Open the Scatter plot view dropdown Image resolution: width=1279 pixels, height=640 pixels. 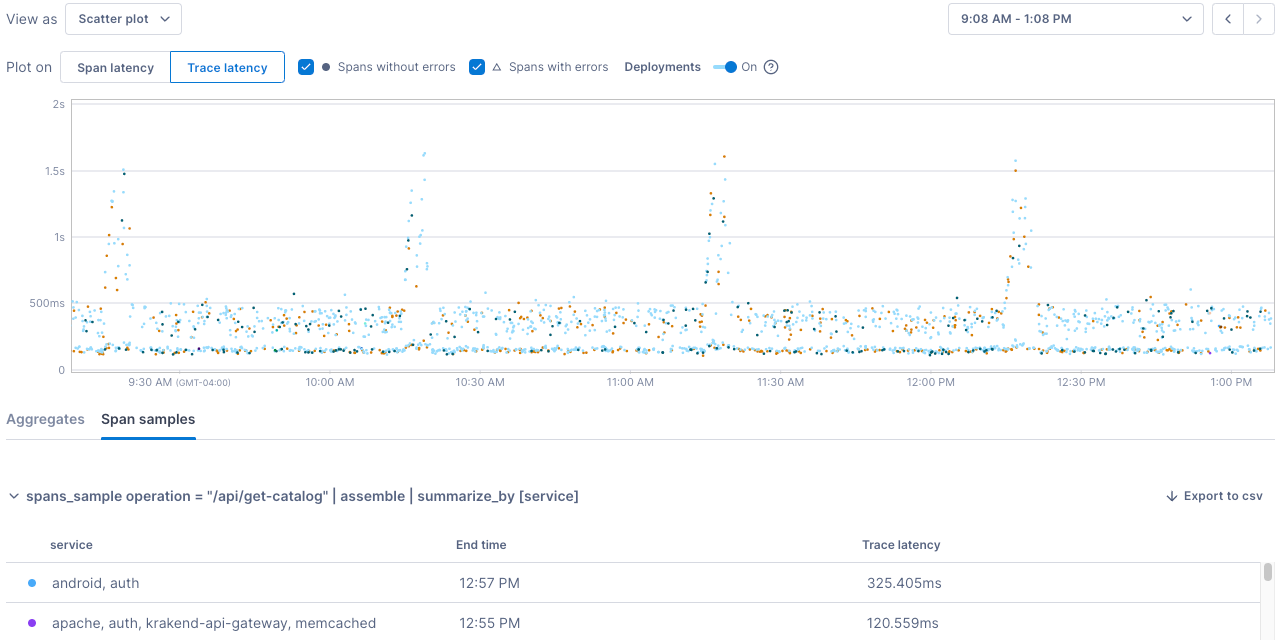[x=123, y=19]
